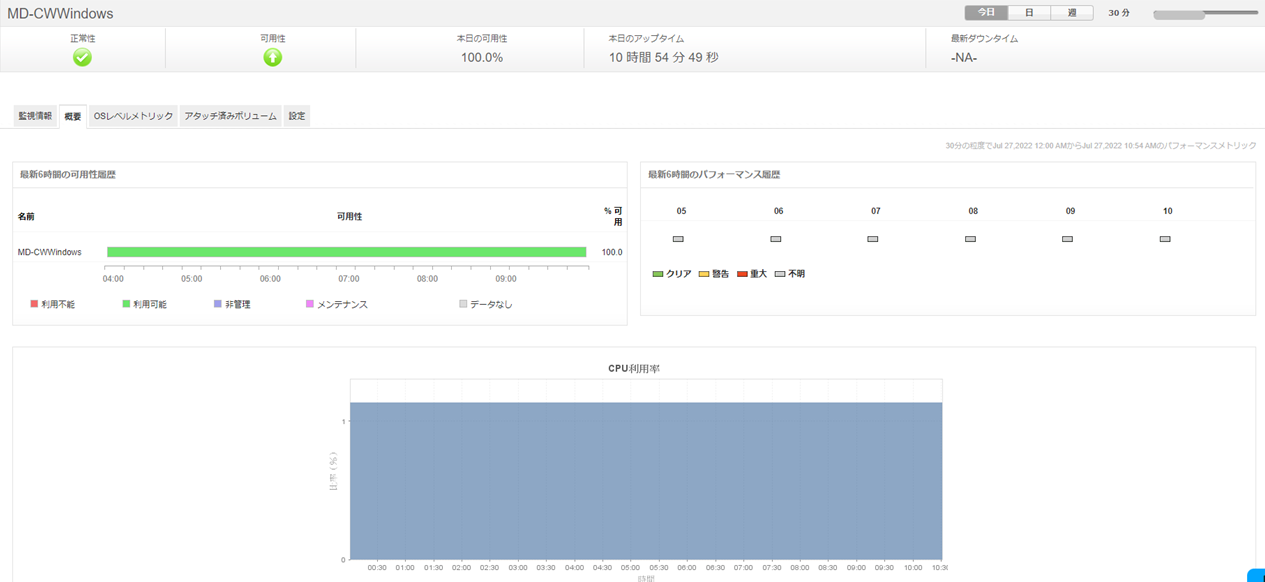This screenshot has height=582, width=1265.
Task: Click the blue CPU利用率 chart area
Action: [645, 480]
